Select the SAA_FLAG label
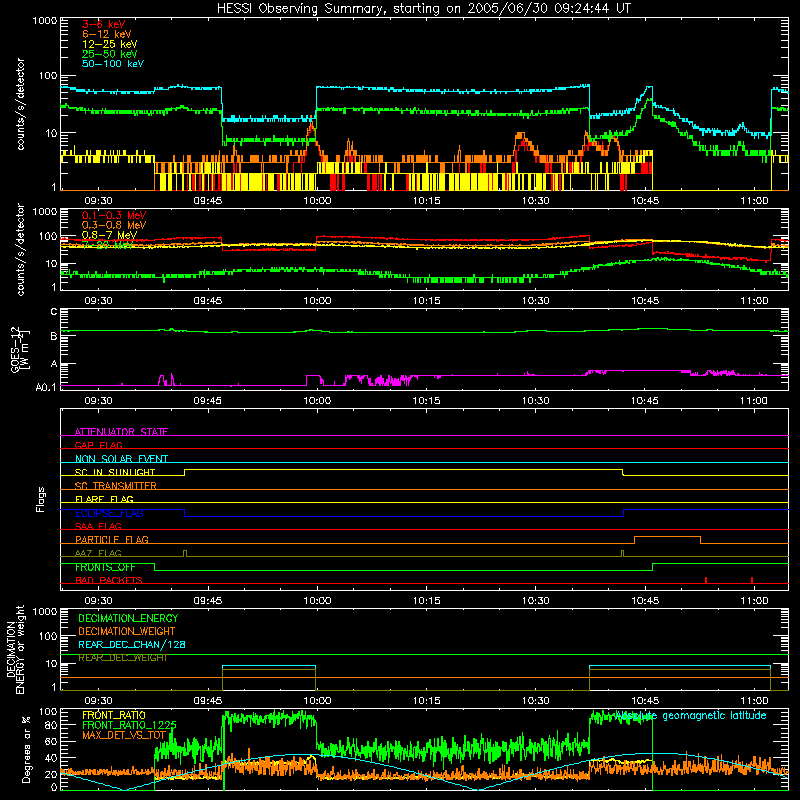 click(98, 526)
